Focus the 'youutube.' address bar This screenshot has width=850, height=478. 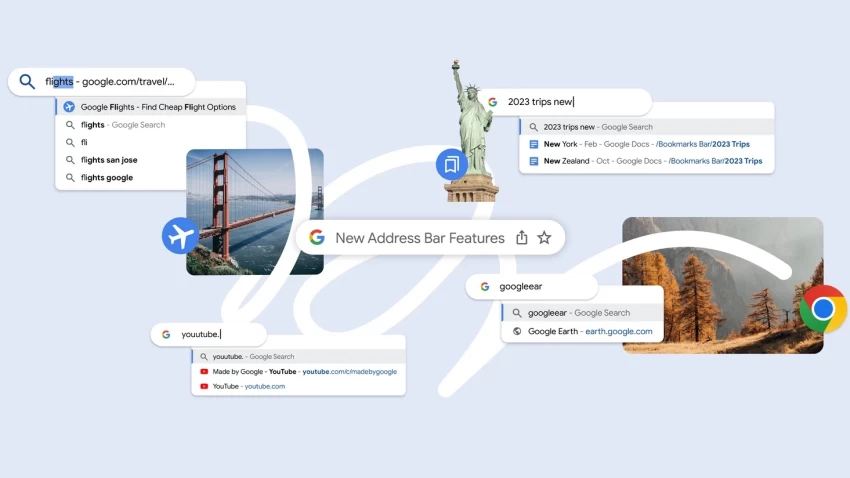(x=209, y=334)
